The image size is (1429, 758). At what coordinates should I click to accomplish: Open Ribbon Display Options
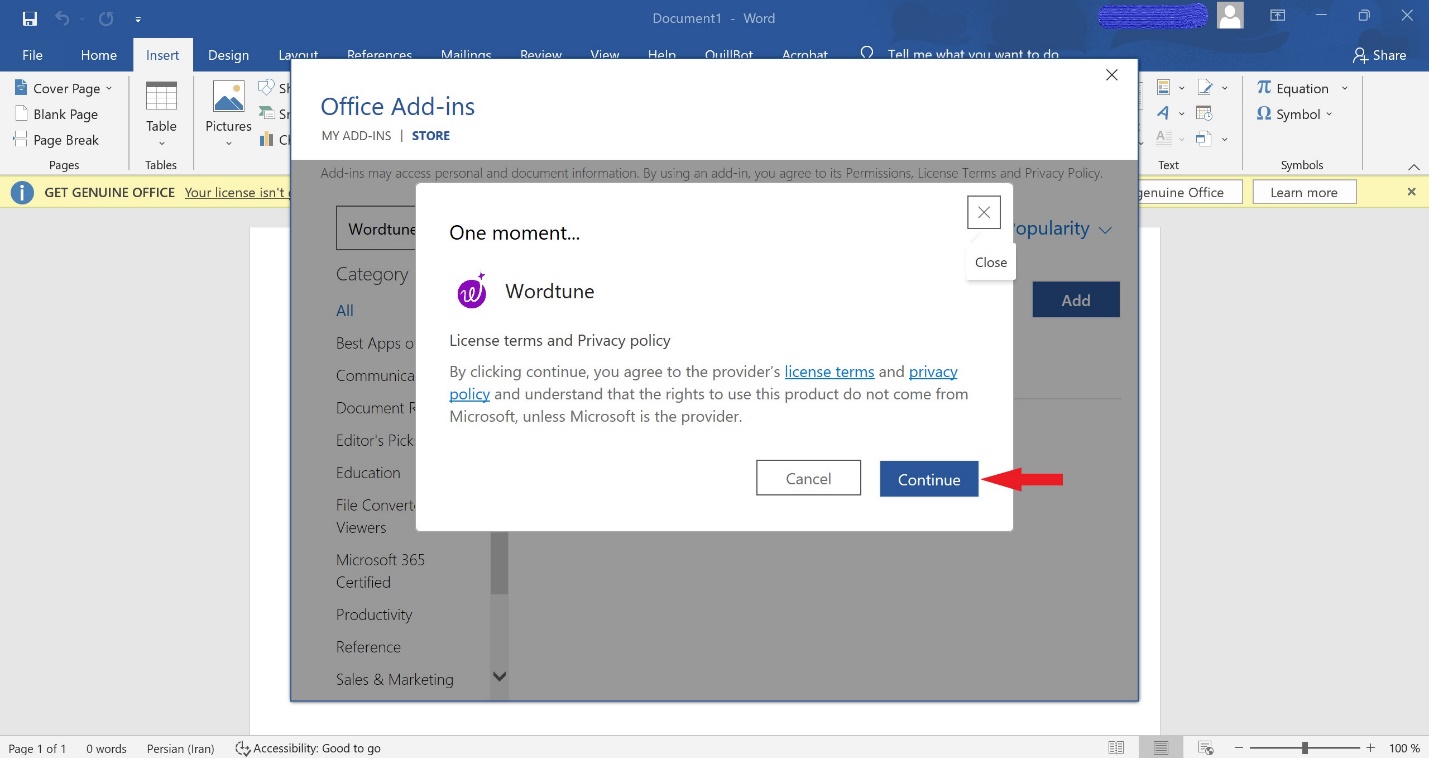click(1277, 16)
